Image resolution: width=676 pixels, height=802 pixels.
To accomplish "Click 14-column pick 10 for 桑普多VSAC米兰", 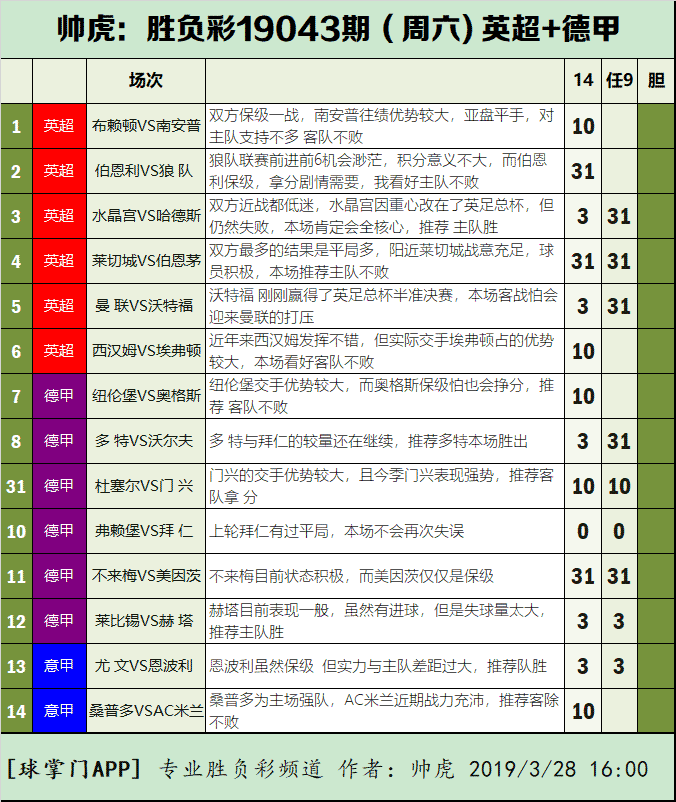I will (583, 711).
